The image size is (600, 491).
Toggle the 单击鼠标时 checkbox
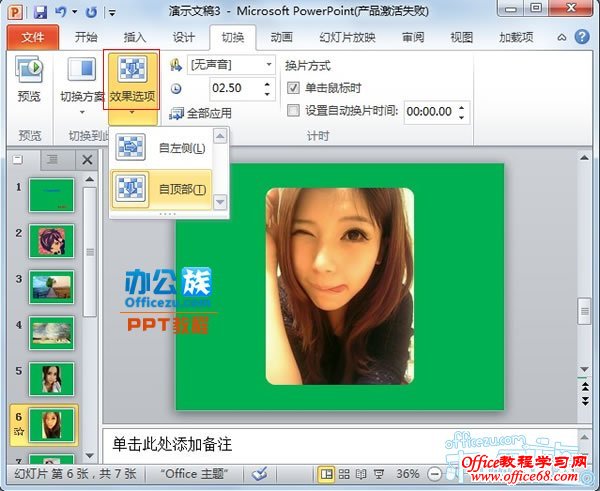coord(293,88)
